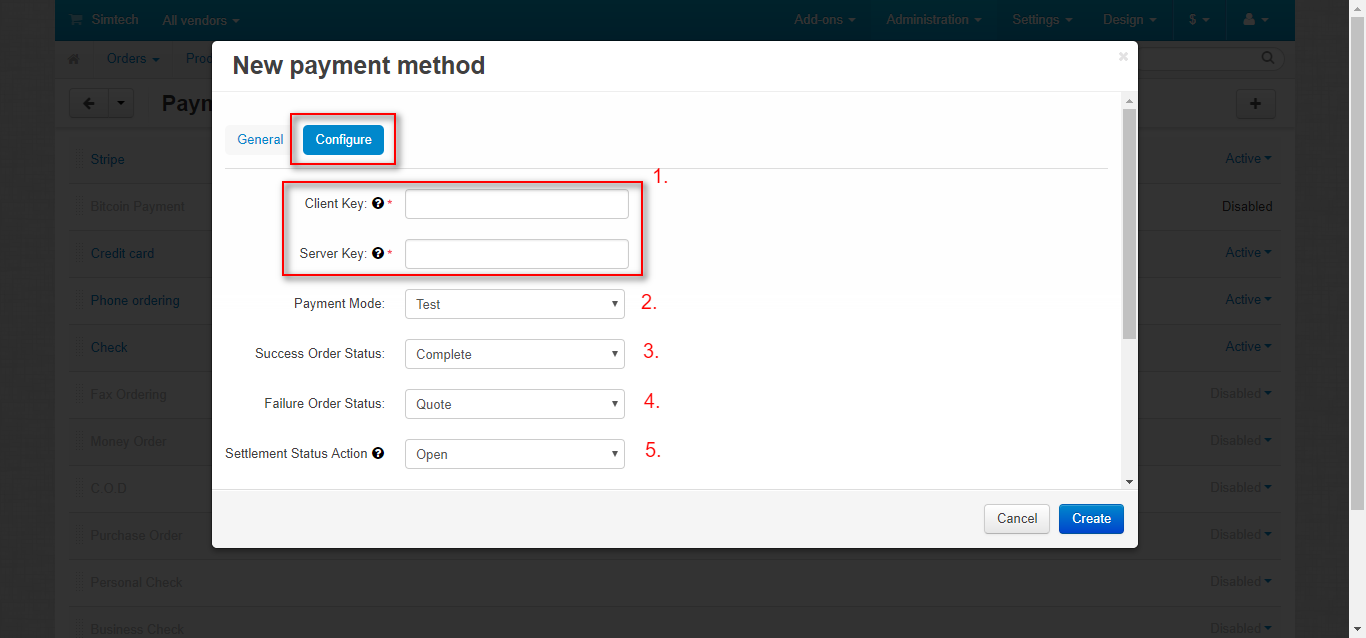Open the Design menu
Viewport: 1366px width, 638px height.
(x=1130, y=20)
